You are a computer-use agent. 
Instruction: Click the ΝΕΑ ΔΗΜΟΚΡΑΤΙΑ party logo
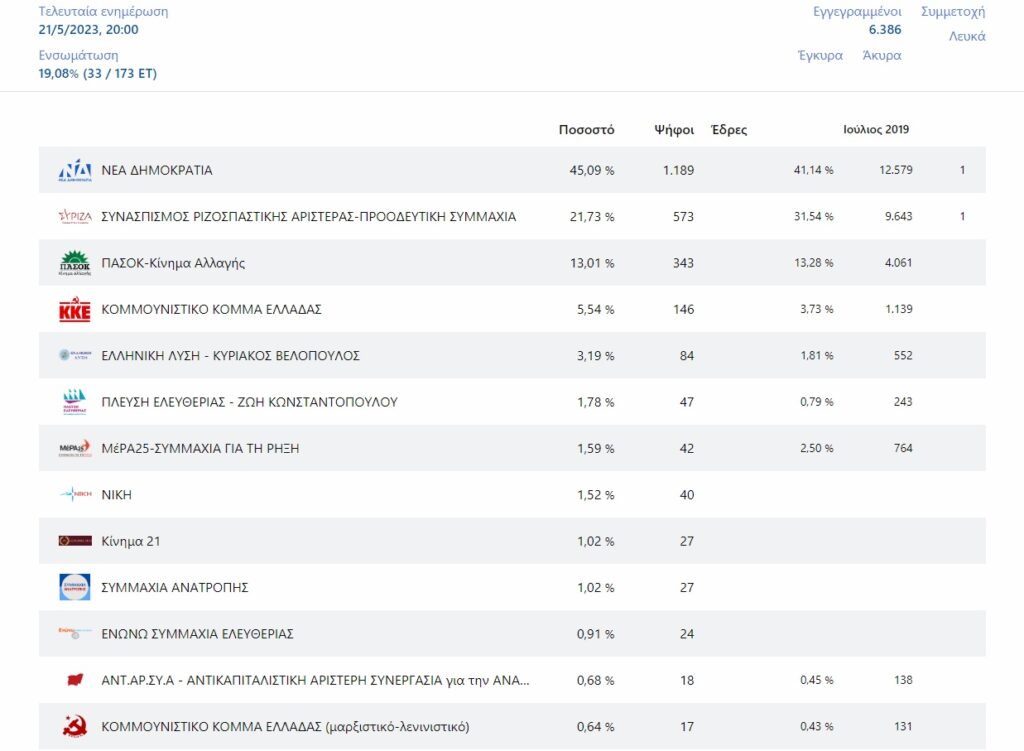75,170
